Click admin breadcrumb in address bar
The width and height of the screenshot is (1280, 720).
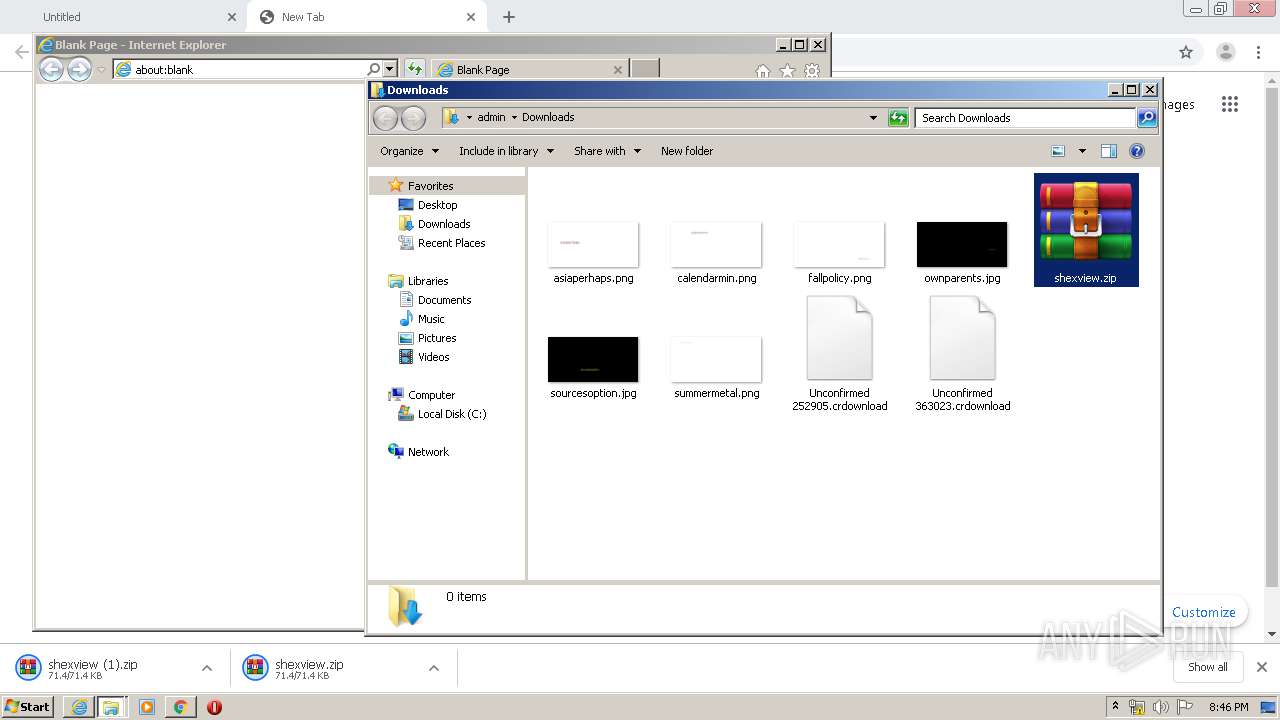[491, 117]
